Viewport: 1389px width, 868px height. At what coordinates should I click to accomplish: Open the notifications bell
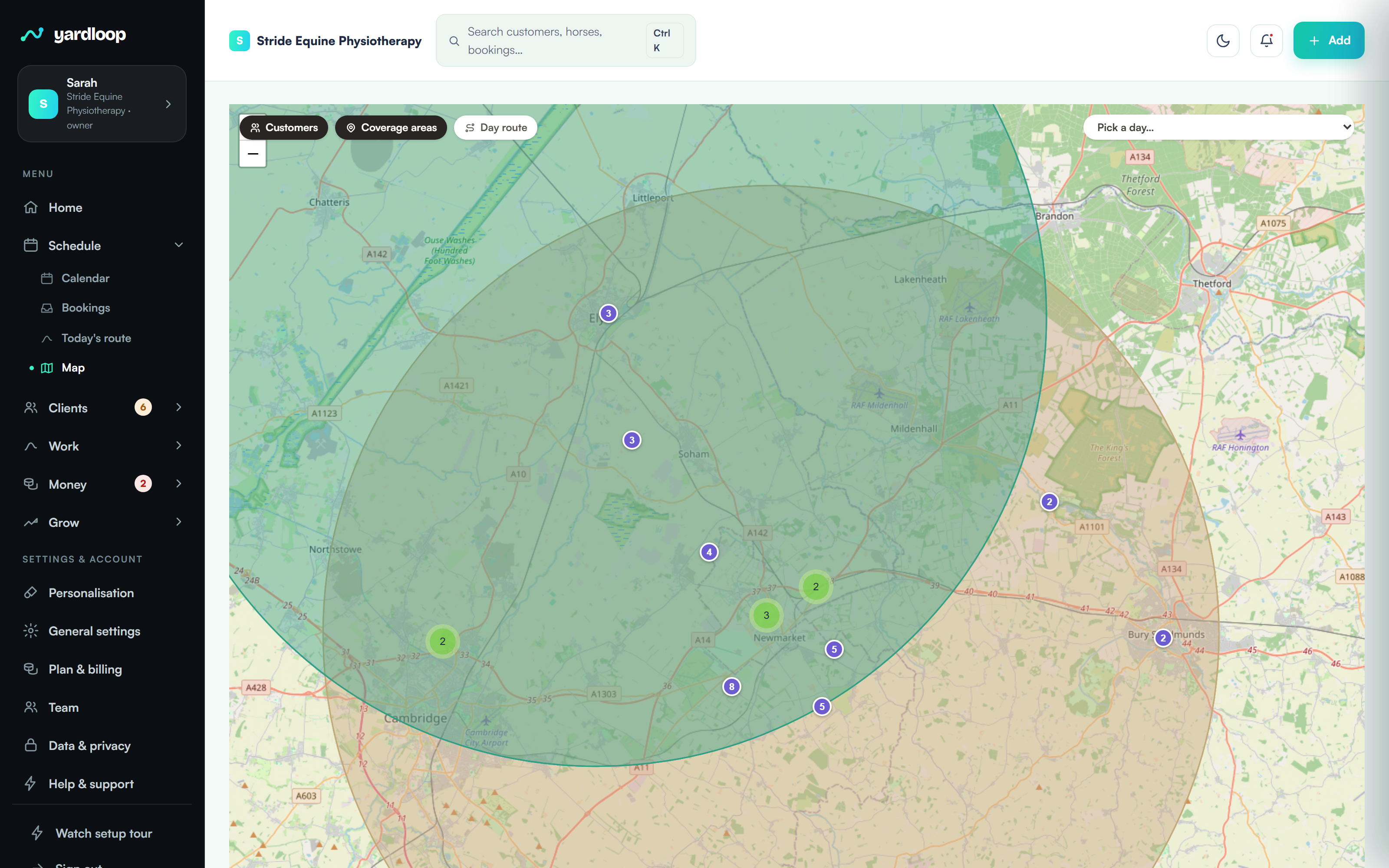click(x=1267, y=41)
